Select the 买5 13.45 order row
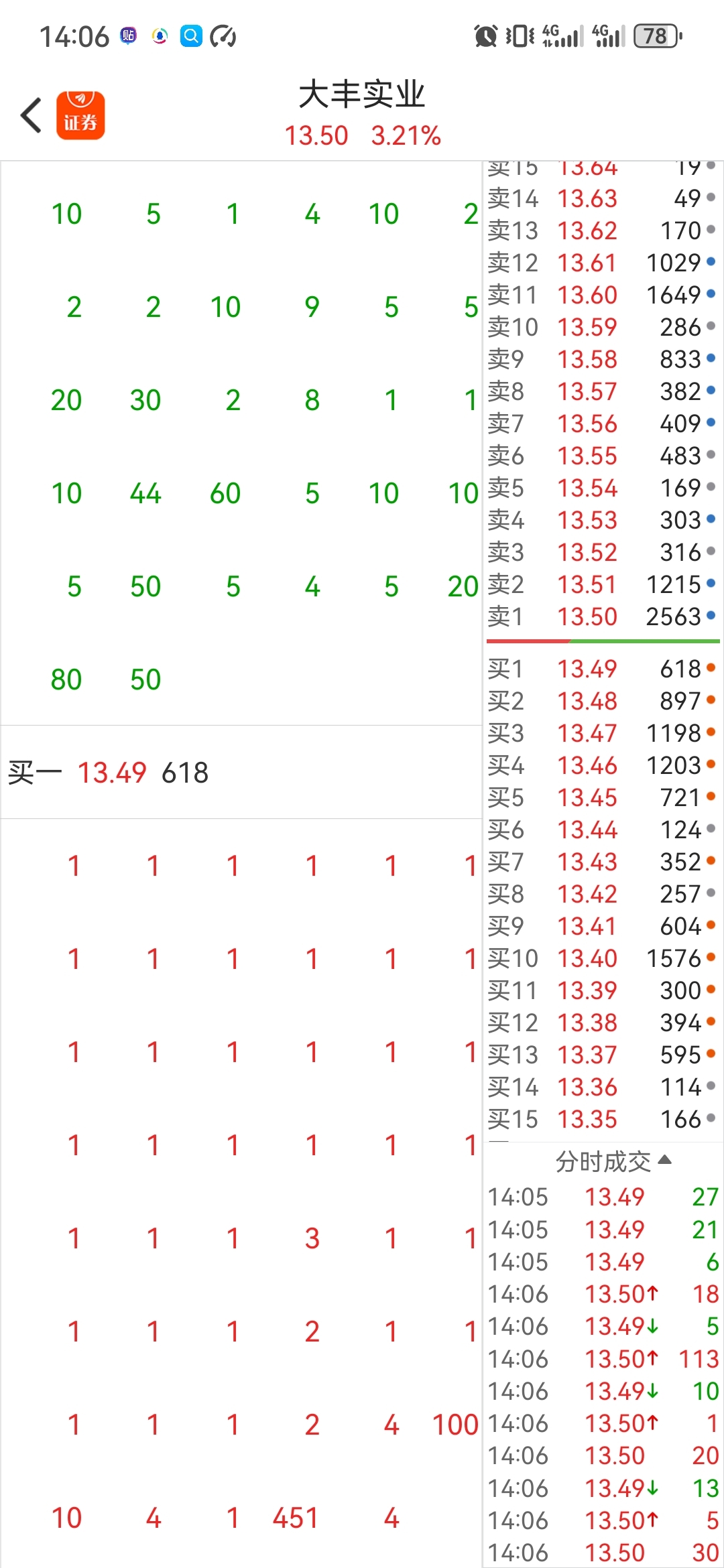 (x=602, y=797)
